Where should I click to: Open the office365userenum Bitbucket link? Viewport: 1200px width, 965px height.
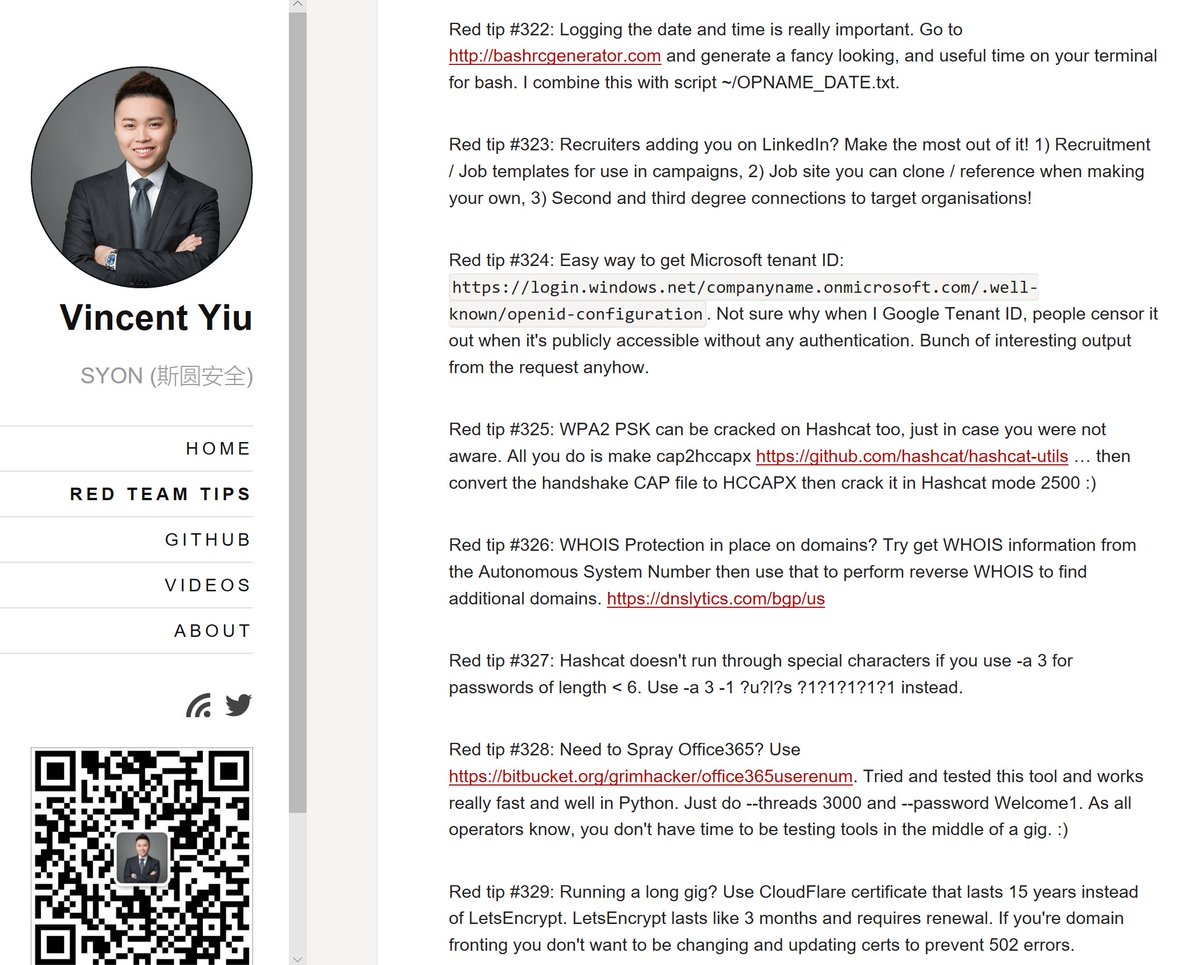pos(651,776)
